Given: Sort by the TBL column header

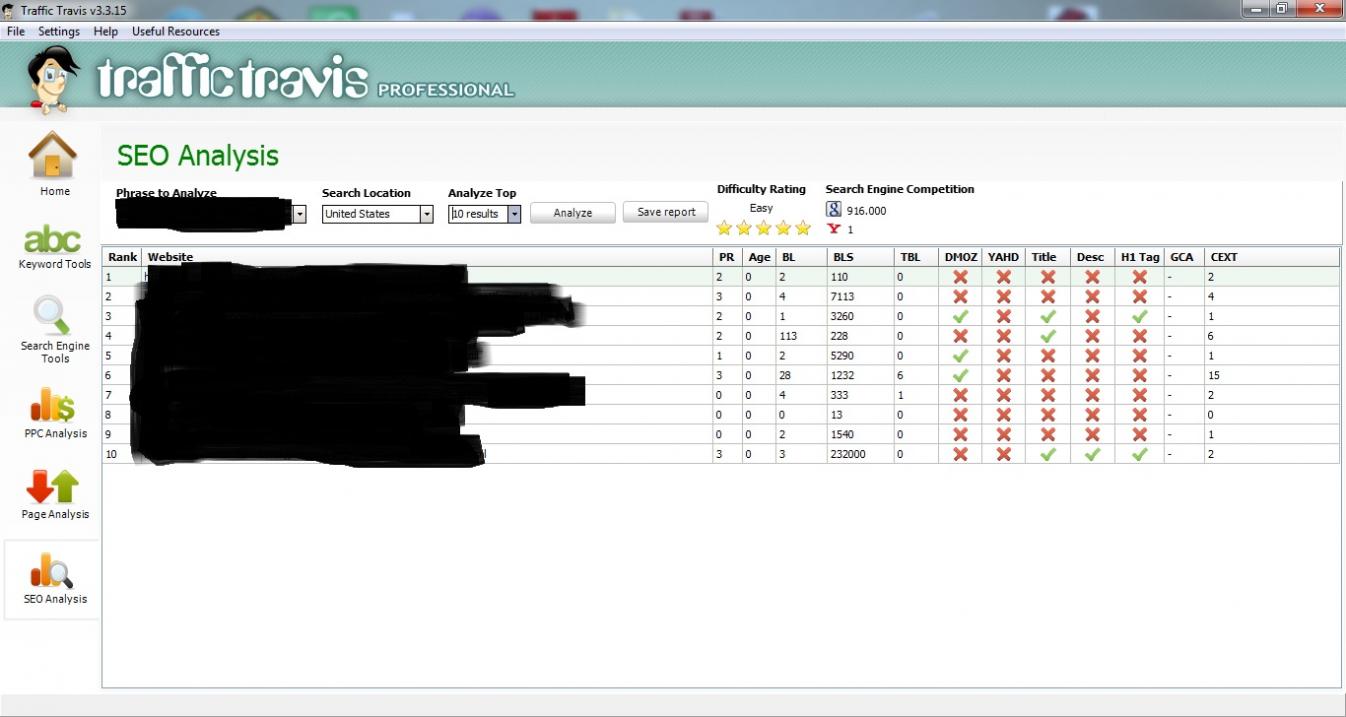Looking at the screenshot, I should coord(916,257).
